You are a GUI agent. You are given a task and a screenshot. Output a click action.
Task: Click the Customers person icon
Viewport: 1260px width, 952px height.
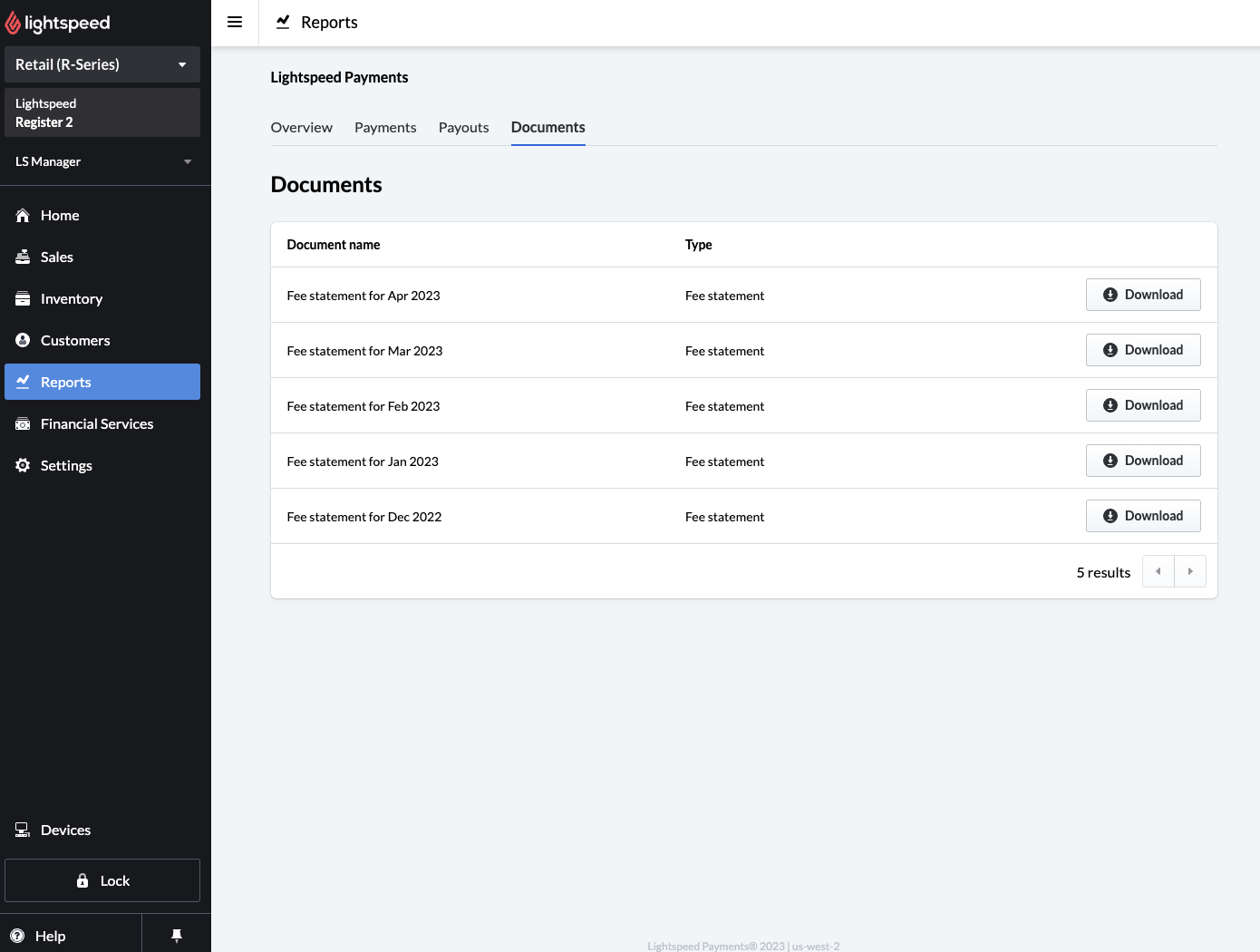point(23,341)
